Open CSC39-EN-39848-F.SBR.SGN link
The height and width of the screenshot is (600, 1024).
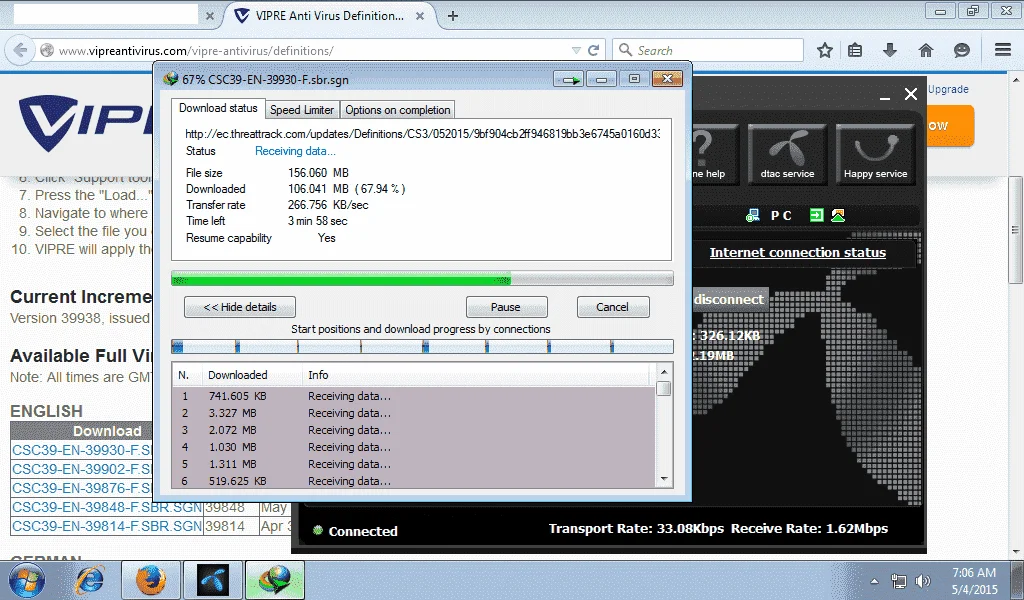106,507
